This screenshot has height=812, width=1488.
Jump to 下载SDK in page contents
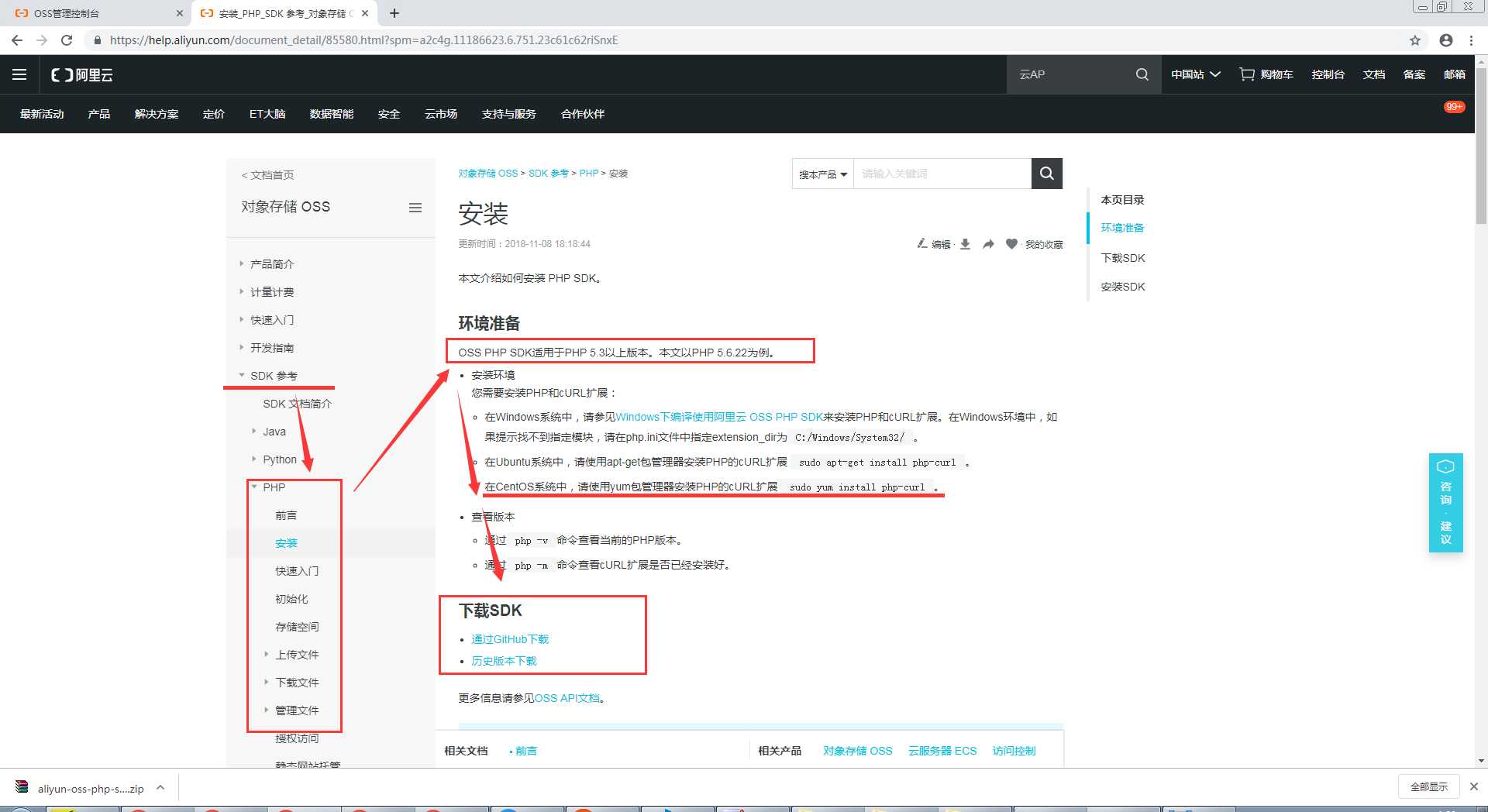pos(1123,258)
